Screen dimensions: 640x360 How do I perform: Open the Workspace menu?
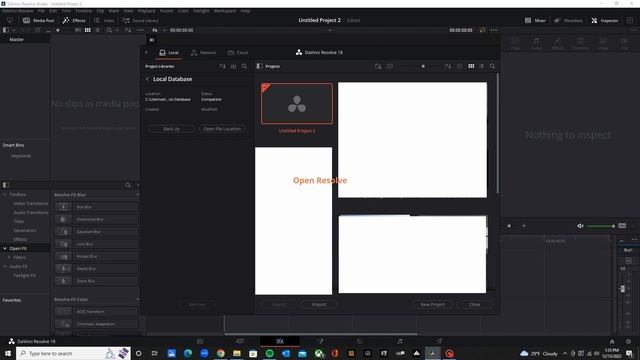click(x=225, y=11)
